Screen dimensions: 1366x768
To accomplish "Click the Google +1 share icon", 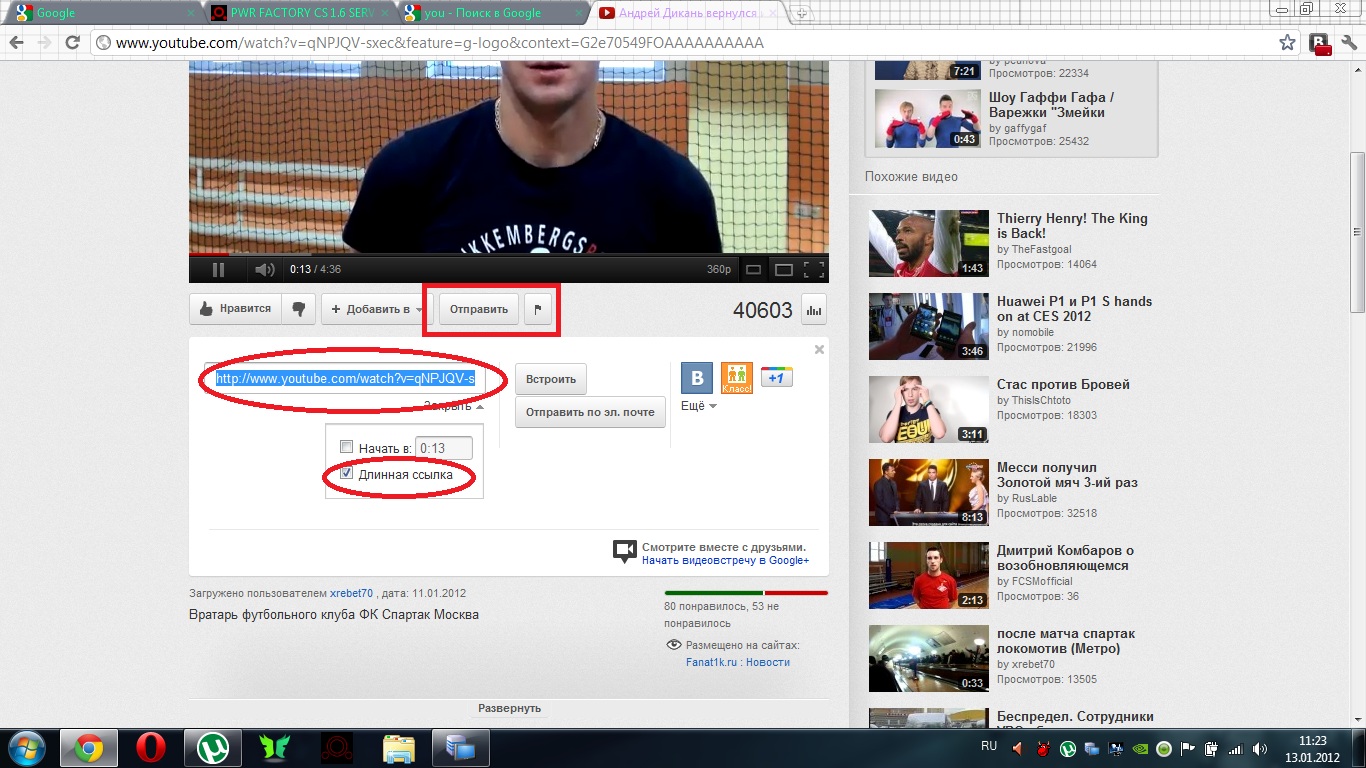I will (776, 377).
